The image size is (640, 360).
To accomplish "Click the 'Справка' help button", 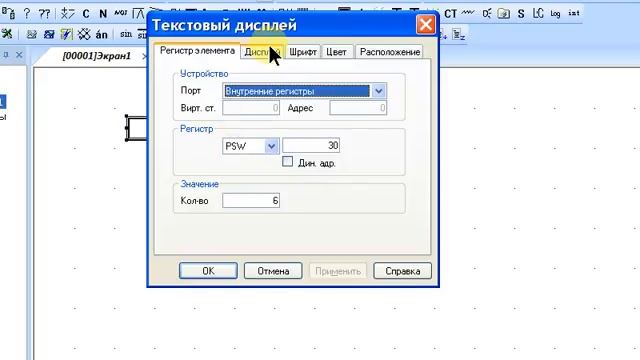I will click(402, 271).
